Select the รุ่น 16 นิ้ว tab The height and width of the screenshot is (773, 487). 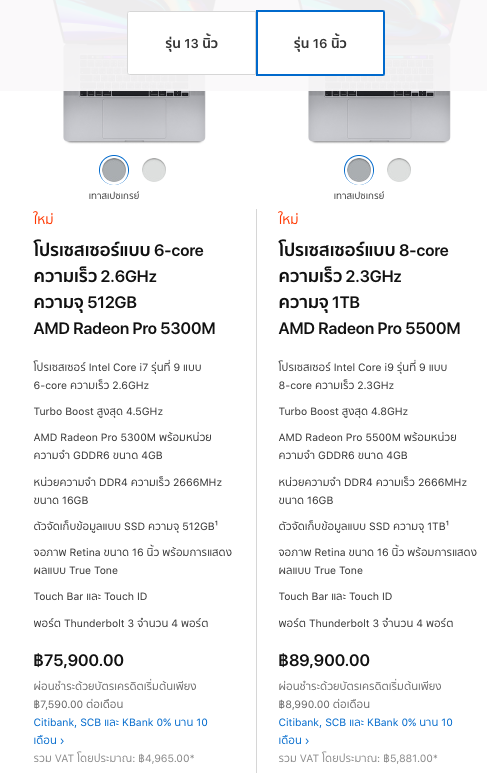[320, 43]
